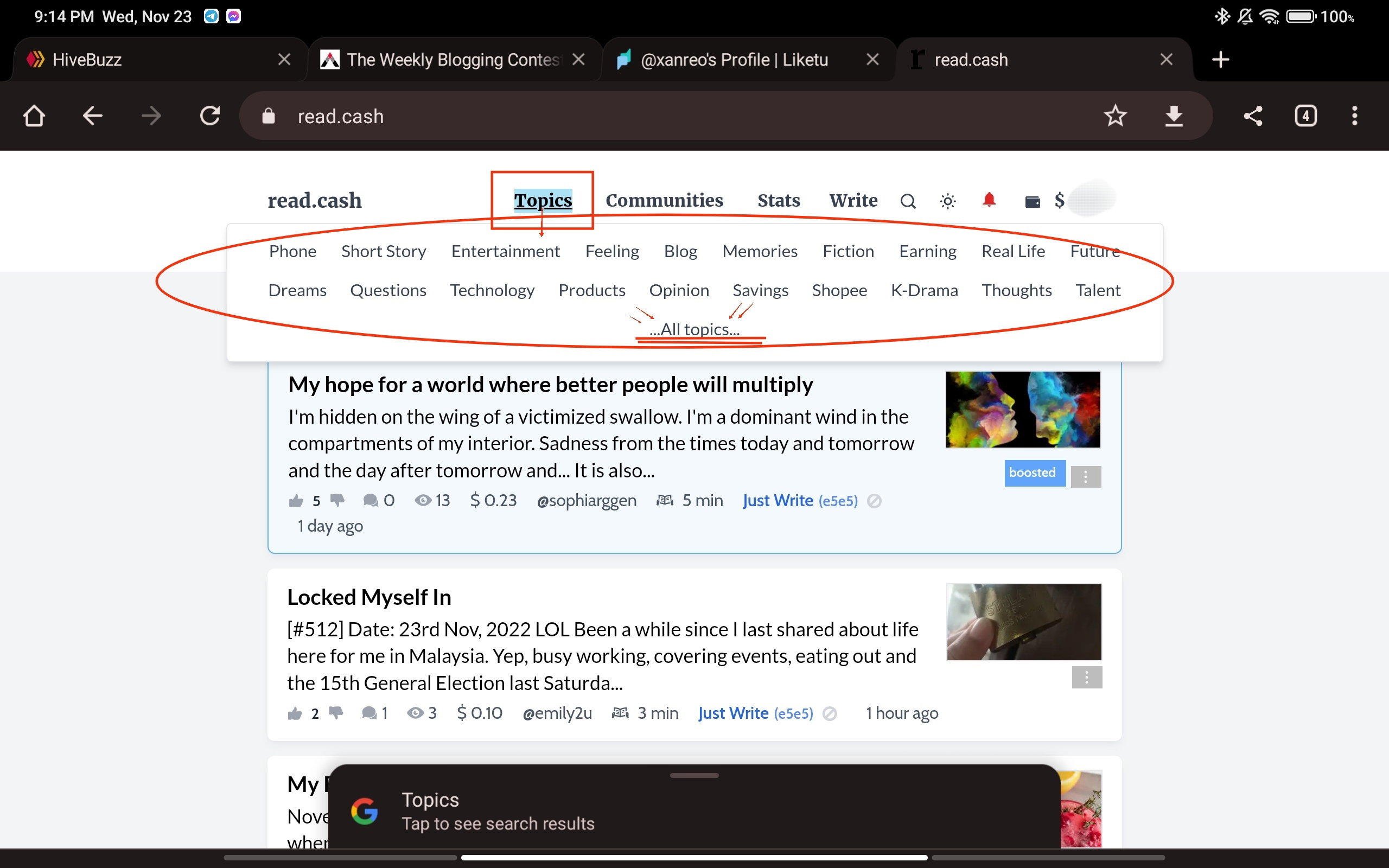Choose the Savings topic

pos(761,290)
